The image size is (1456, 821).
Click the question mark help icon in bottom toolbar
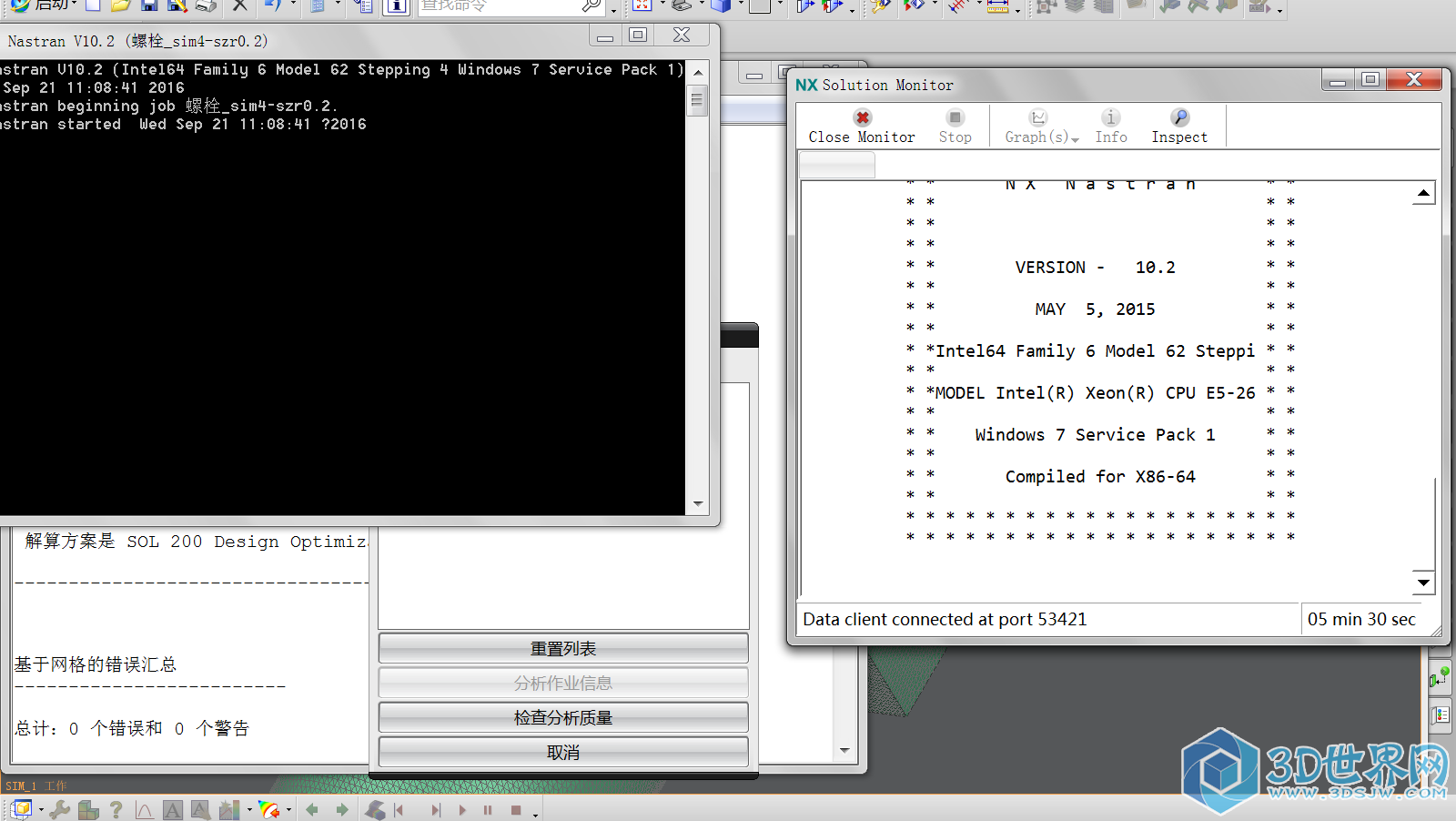click(116, 809)
